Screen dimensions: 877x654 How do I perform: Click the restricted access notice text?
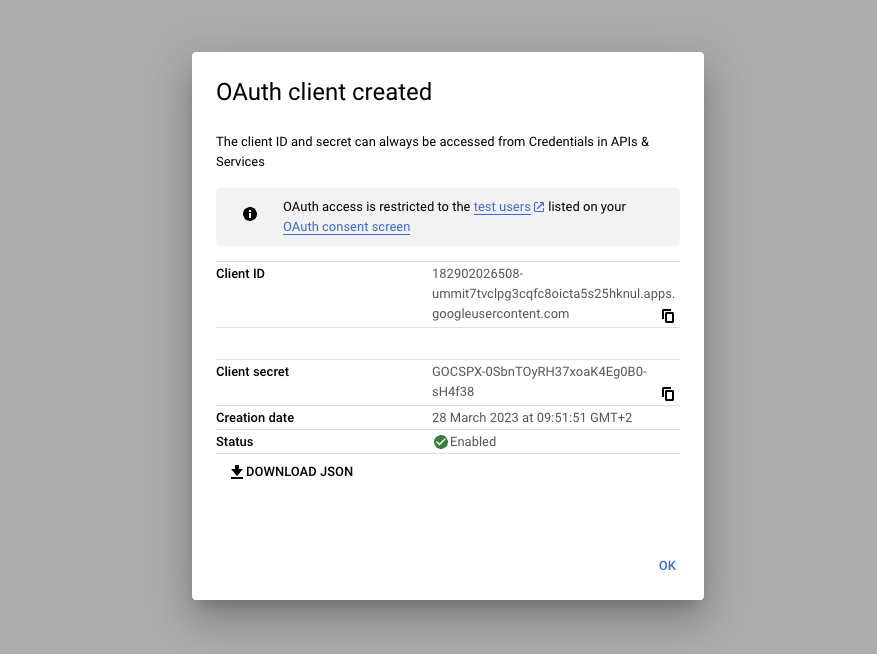(454, 216)
